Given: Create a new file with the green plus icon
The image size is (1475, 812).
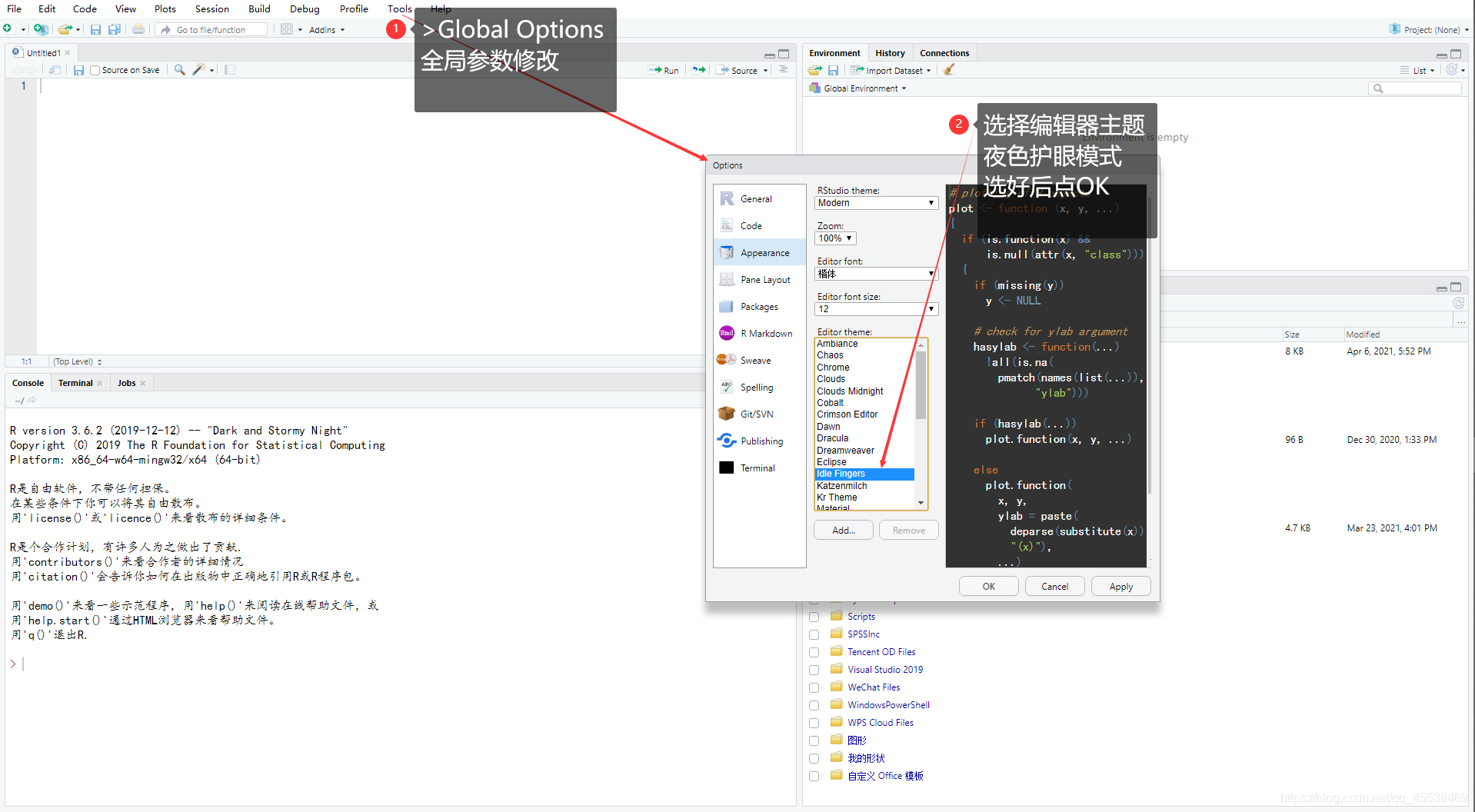Looking at the screenshot, I should [x=8, y=29].
